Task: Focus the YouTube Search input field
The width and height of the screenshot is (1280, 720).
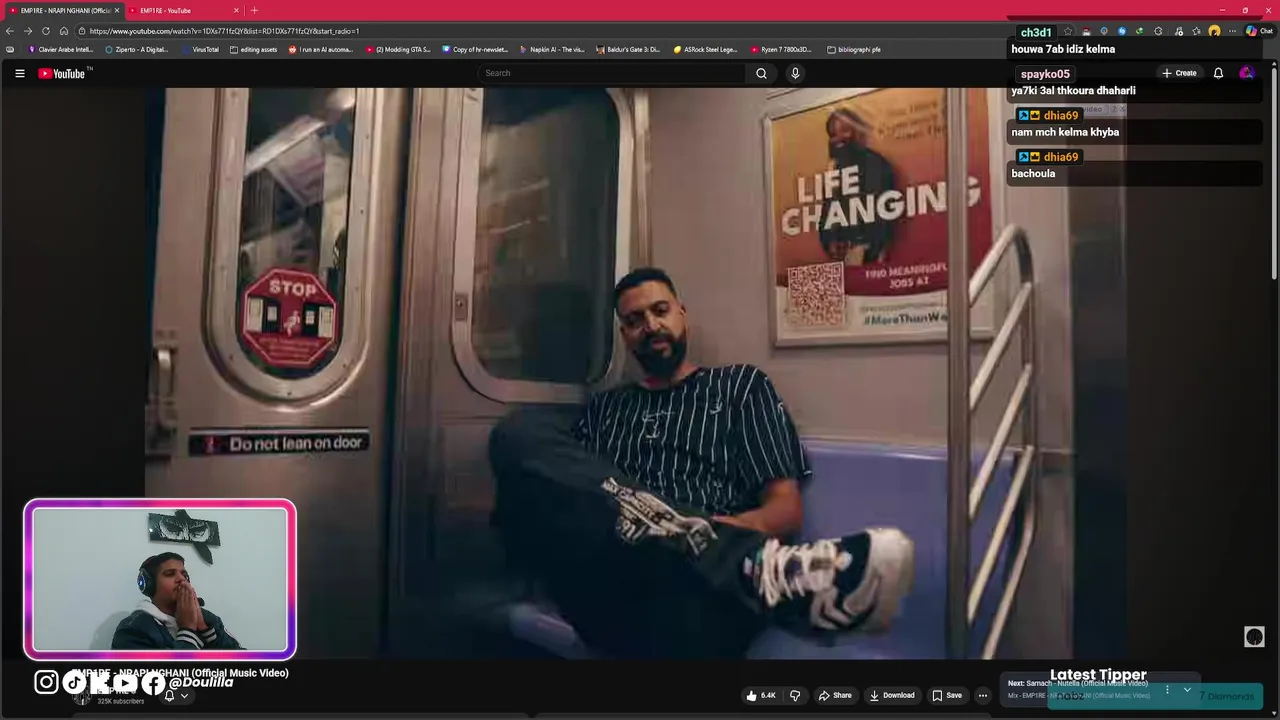Action: pos(612,73)
